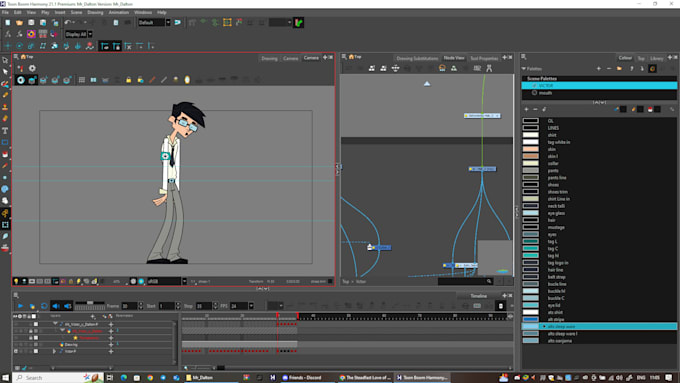Toggle lock icon on red Mr_Dalton layer row
680x383 pixels.
[30, 331]
